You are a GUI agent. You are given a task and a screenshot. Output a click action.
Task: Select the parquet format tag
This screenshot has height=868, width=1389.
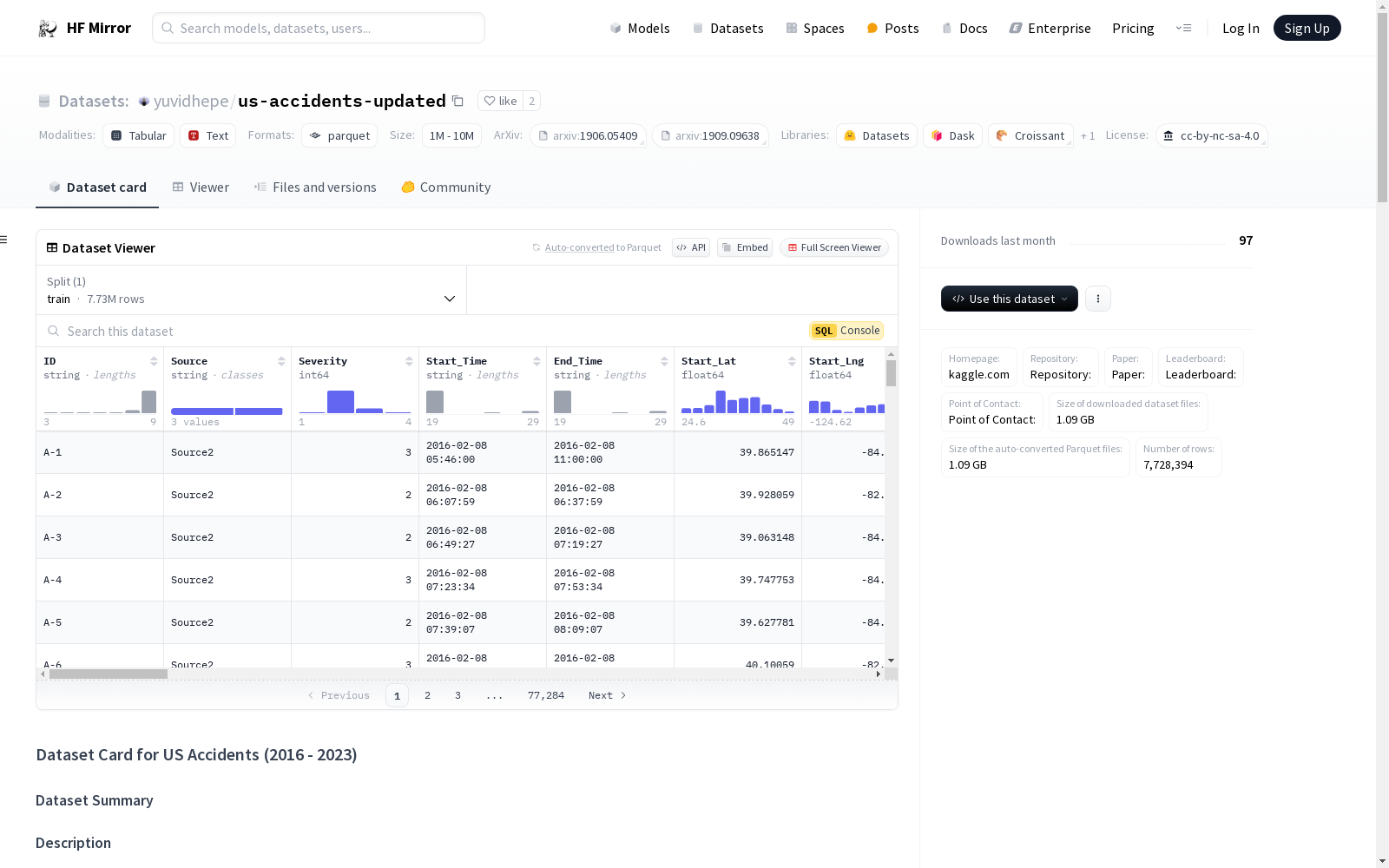click(x=339, y=135)
